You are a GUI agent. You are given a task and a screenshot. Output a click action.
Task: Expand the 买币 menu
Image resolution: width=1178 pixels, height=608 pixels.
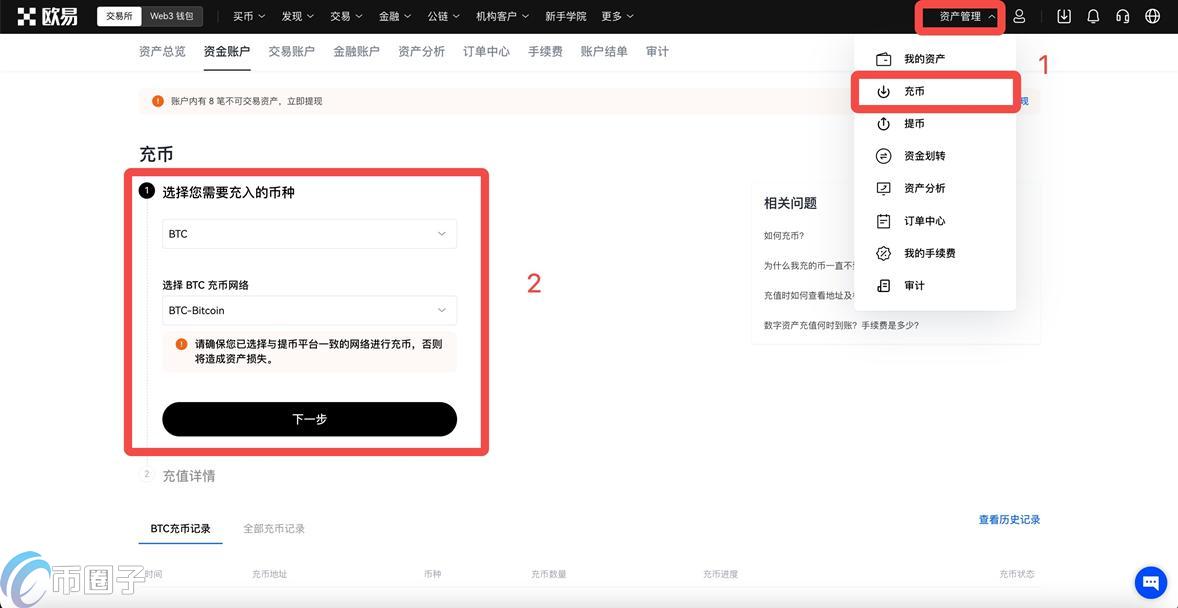[247, 16]
